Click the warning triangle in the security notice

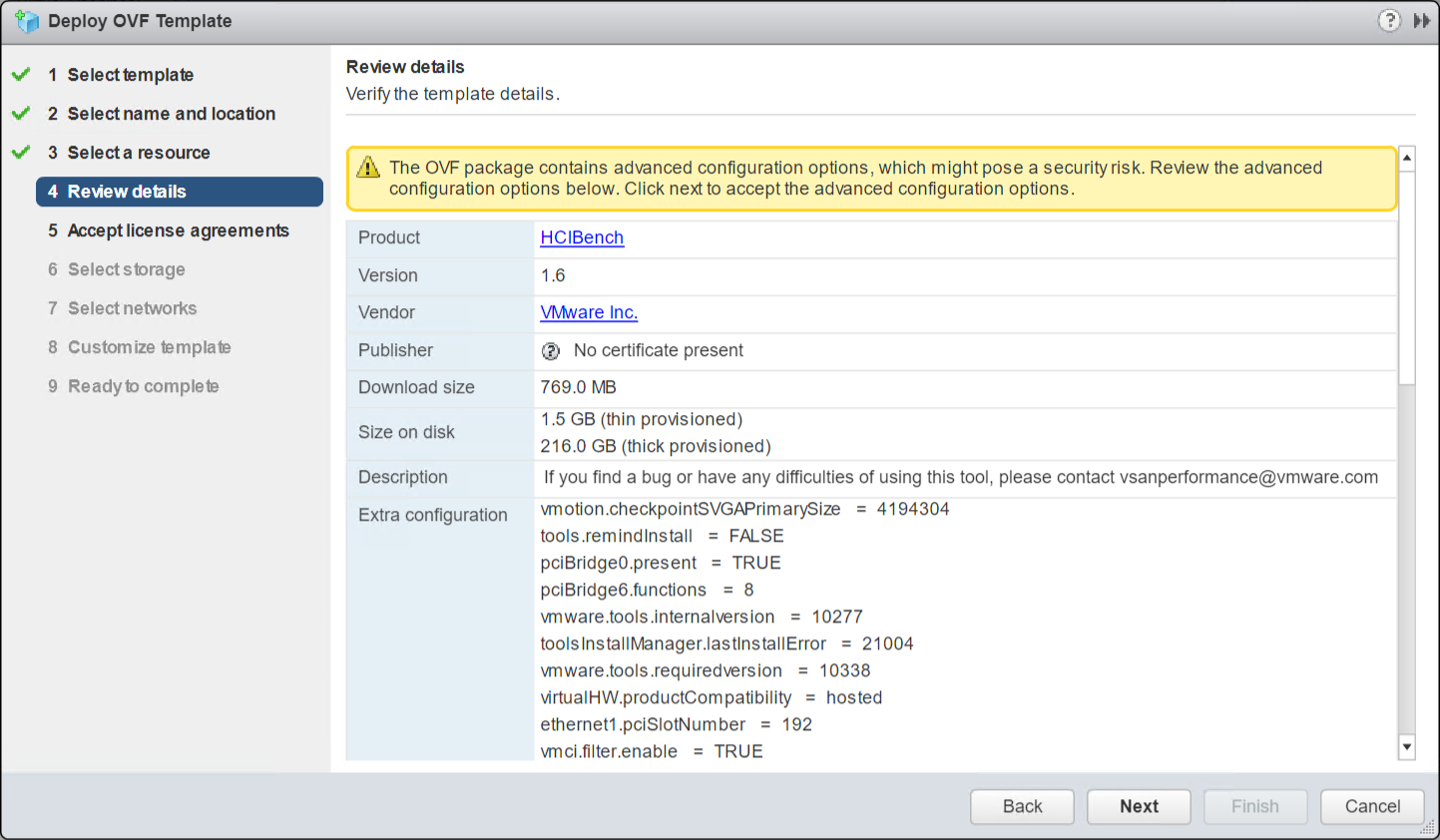[x=368, y=168]
